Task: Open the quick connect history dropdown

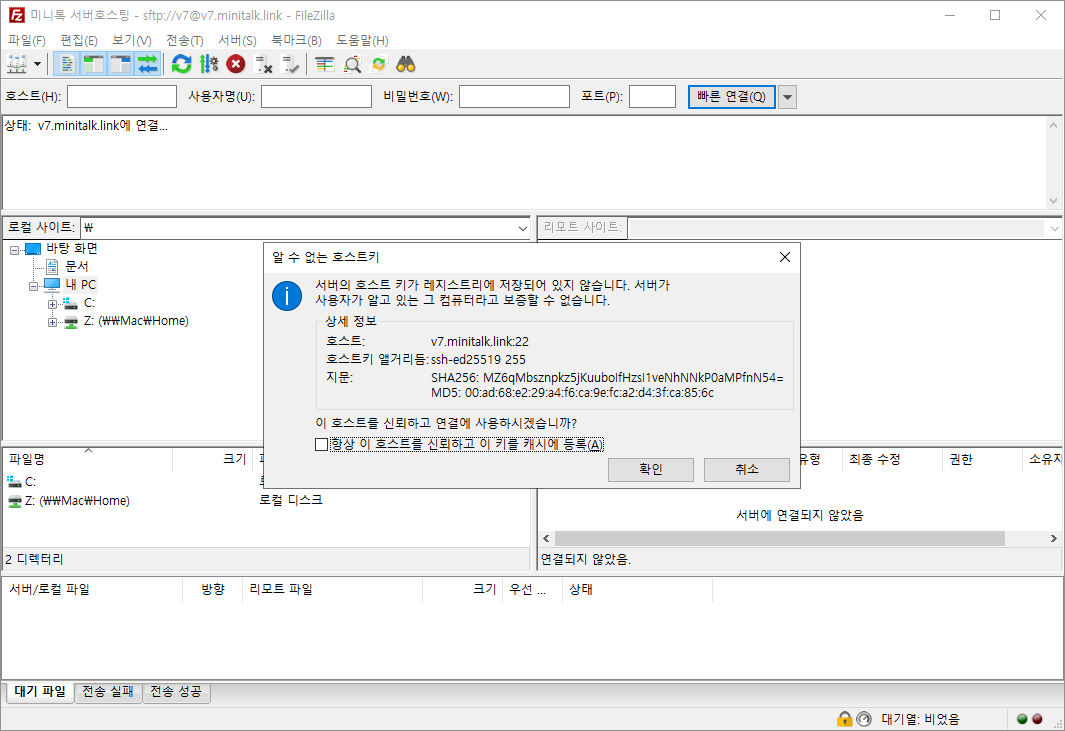Action: pyautogui.click(x=787, y=96)
